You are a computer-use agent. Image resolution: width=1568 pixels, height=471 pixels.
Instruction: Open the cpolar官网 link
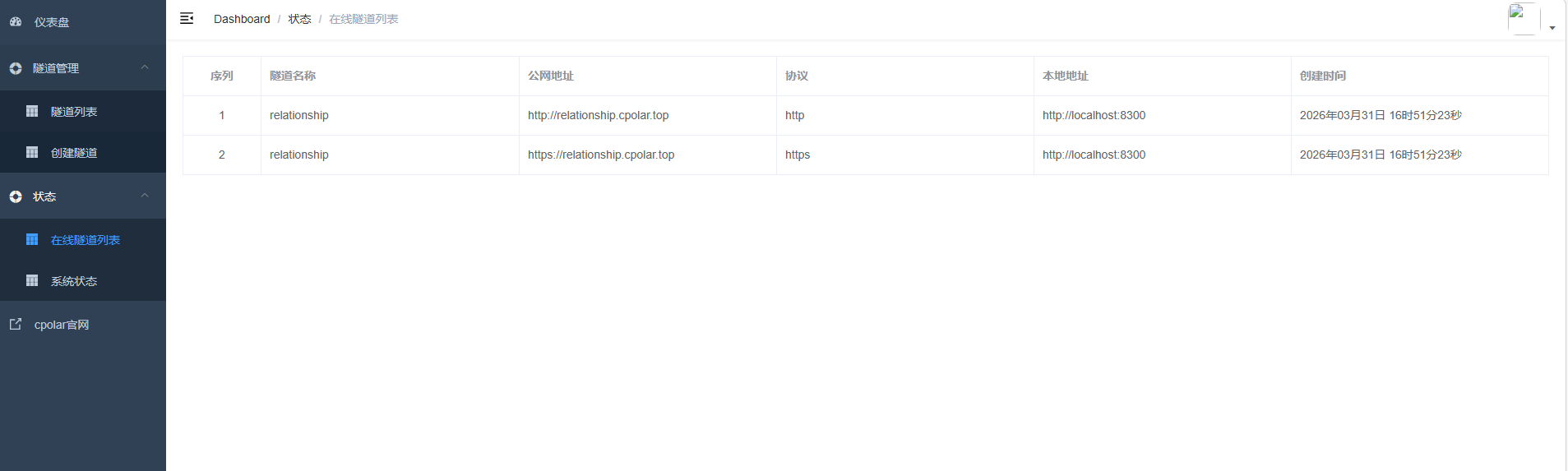(x=62, y=325)
